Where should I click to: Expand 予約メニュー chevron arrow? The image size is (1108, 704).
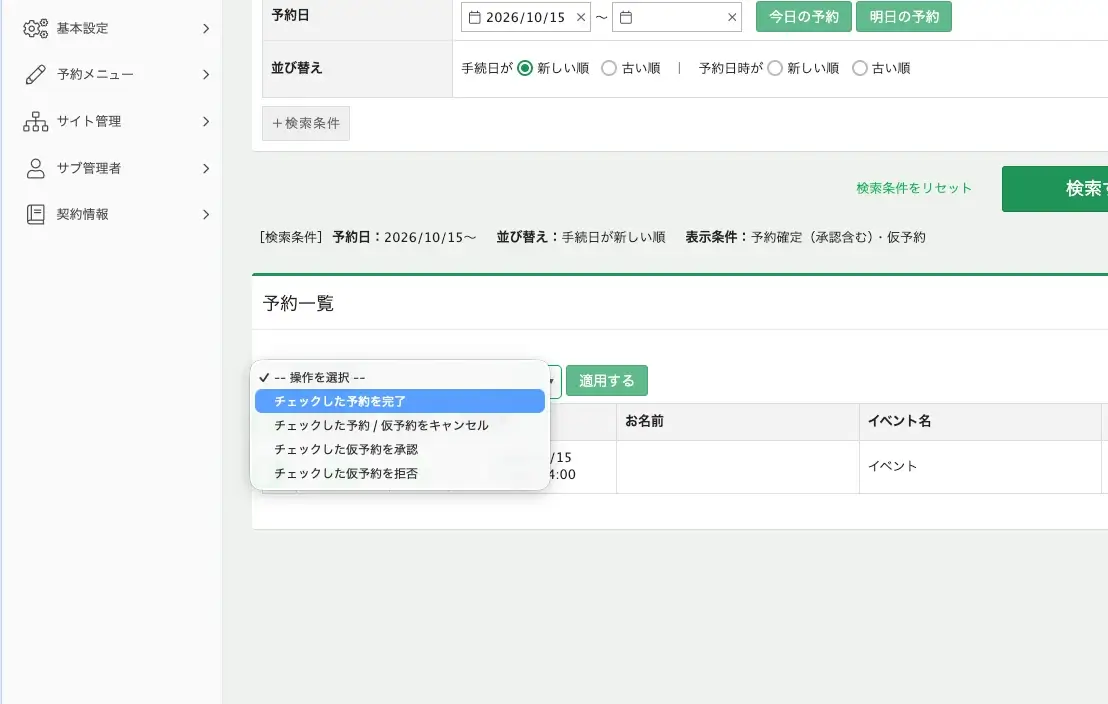(x=206, y=74)
